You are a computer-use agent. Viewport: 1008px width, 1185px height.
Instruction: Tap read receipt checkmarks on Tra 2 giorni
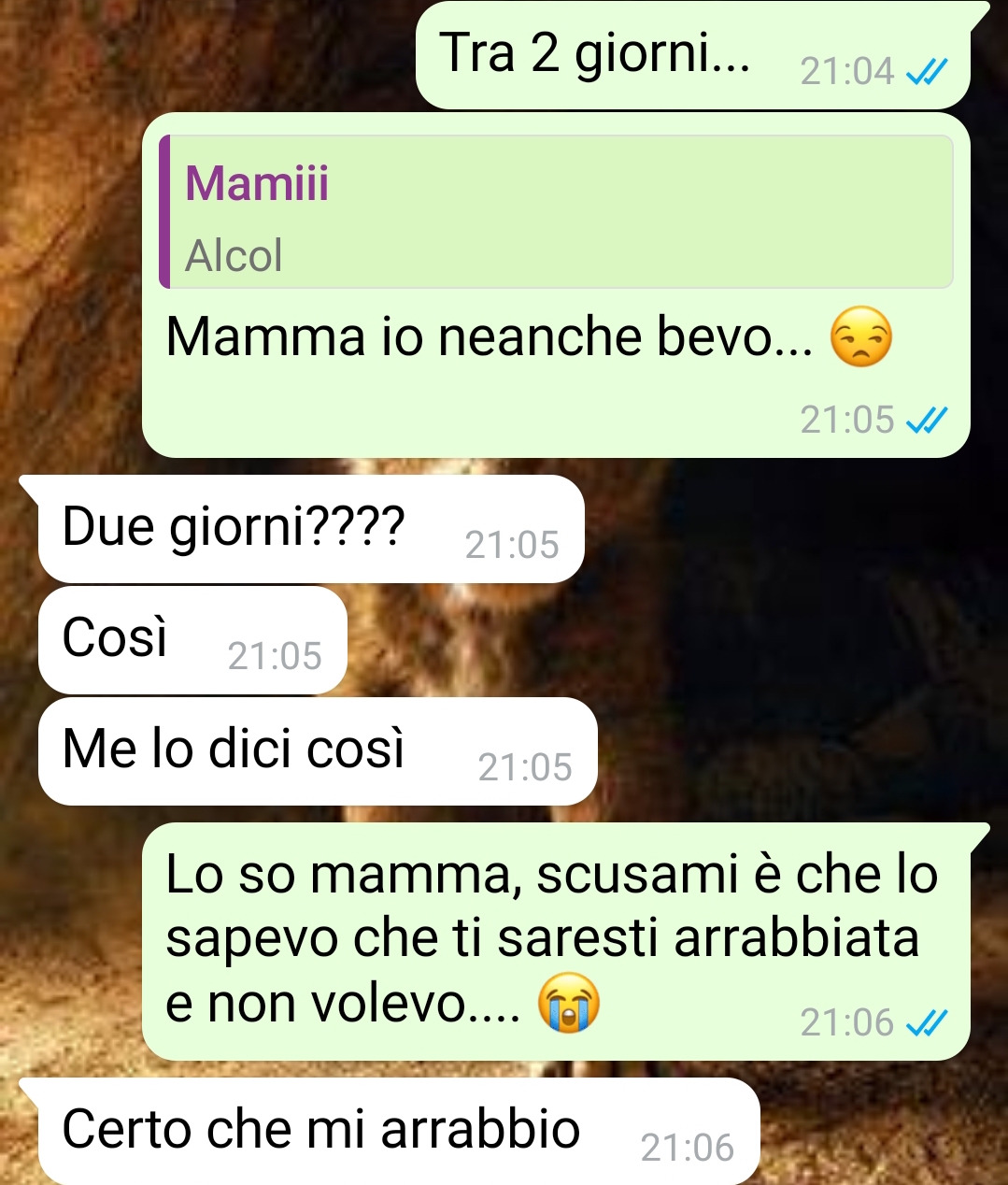[x=928, y=71]
